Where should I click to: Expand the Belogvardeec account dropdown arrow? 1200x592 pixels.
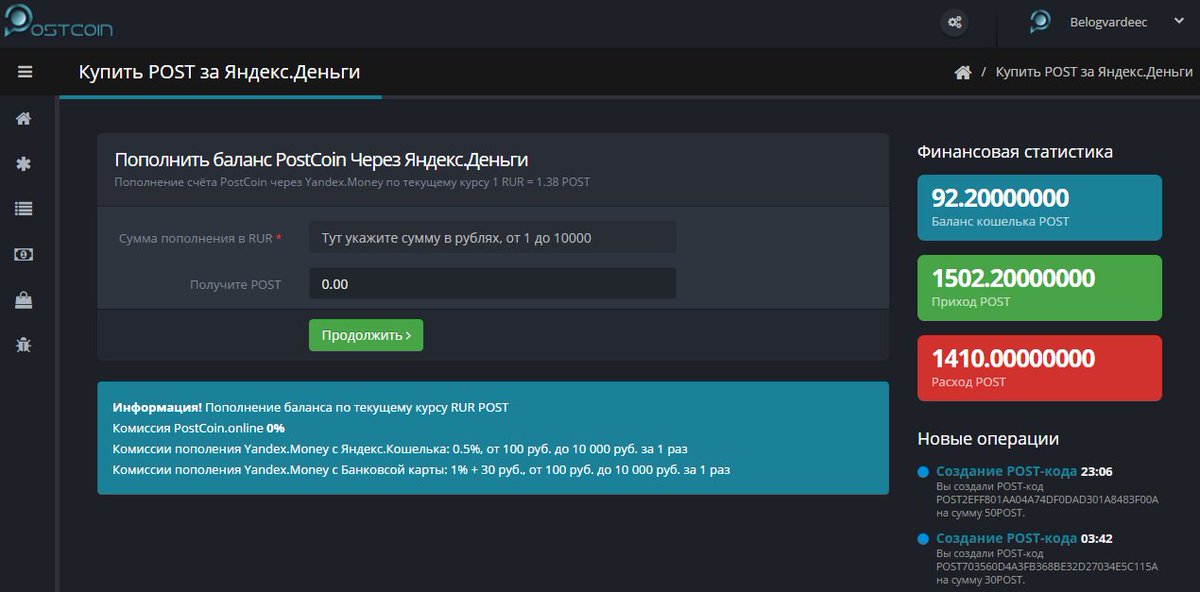click(1177, 20)
